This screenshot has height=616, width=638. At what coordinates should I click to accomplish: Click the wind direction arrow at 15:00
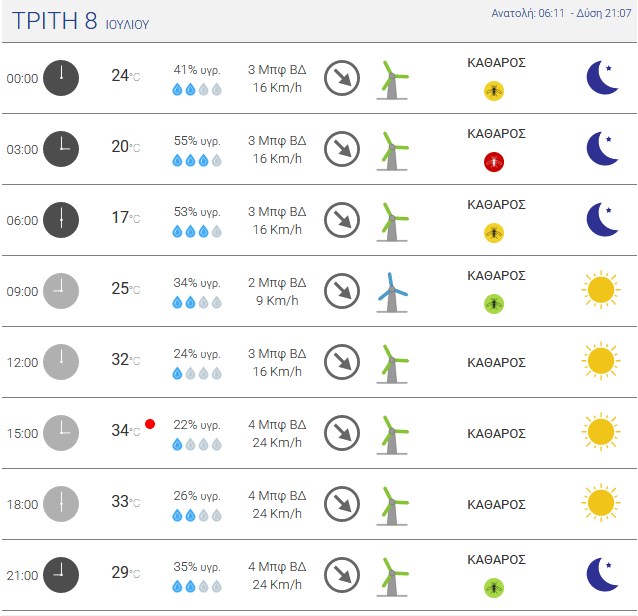coord(342,433)
